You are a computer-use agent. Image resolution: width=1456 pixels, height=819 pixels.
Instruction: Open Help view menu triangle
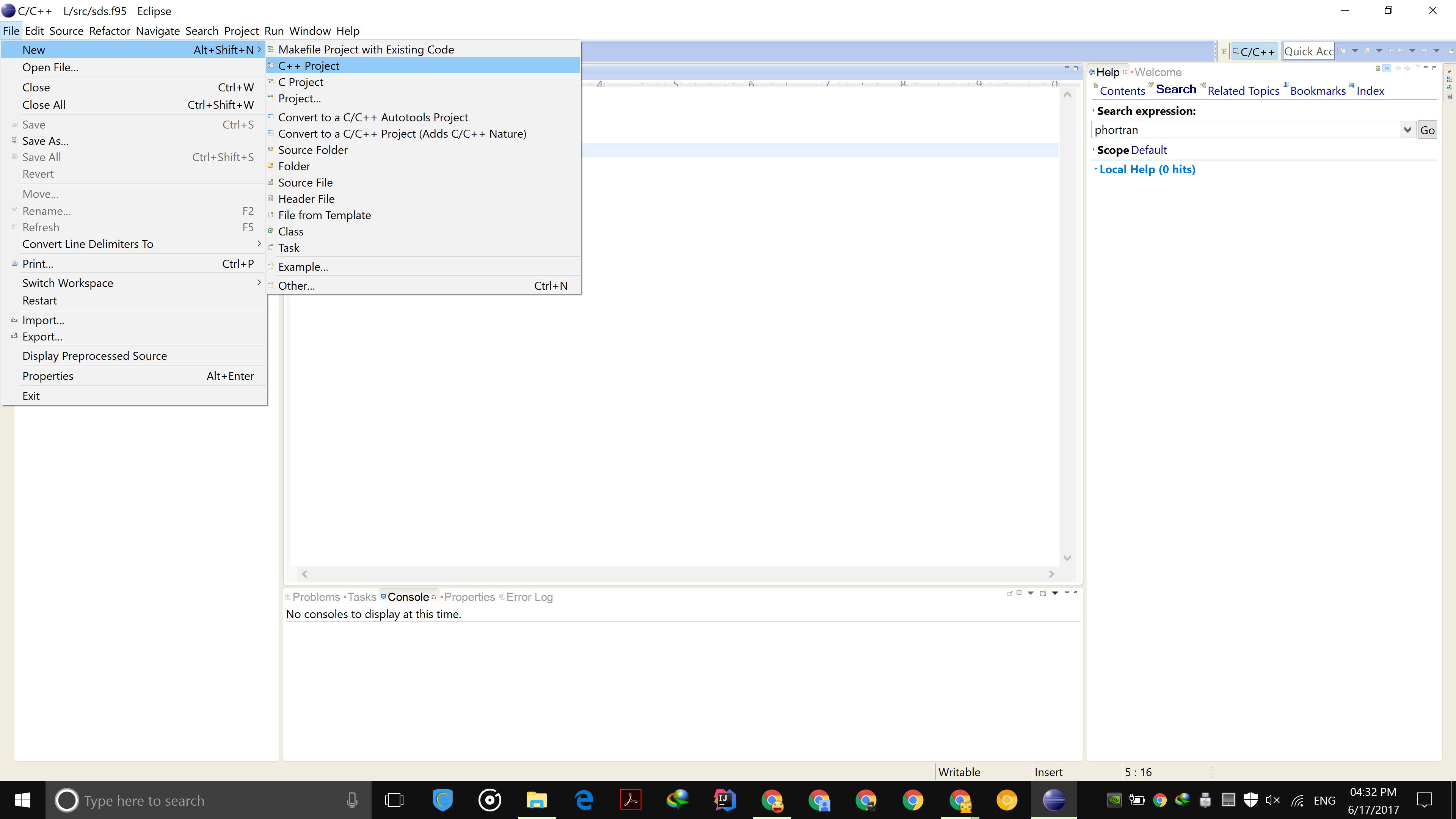click(1418, 67)
